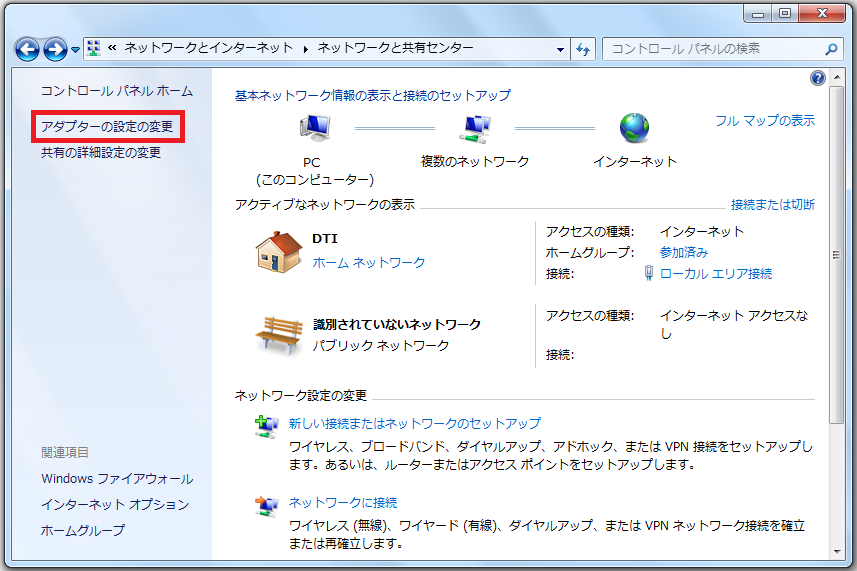This screenshot has width=857, height=571.
Task: Open 新しい接続またはネットワークのセットアップ link
Action: pos(415,423)
